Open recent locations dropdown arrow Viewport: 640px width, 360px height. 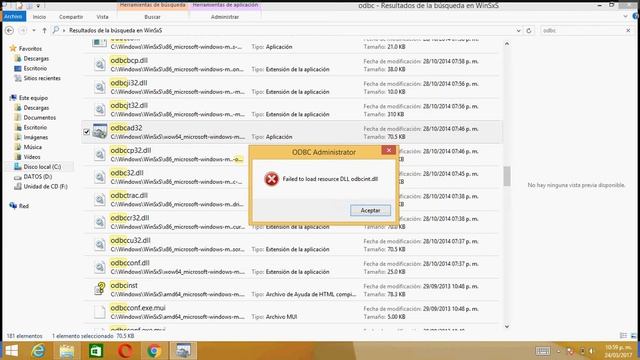tap(34, 31)
